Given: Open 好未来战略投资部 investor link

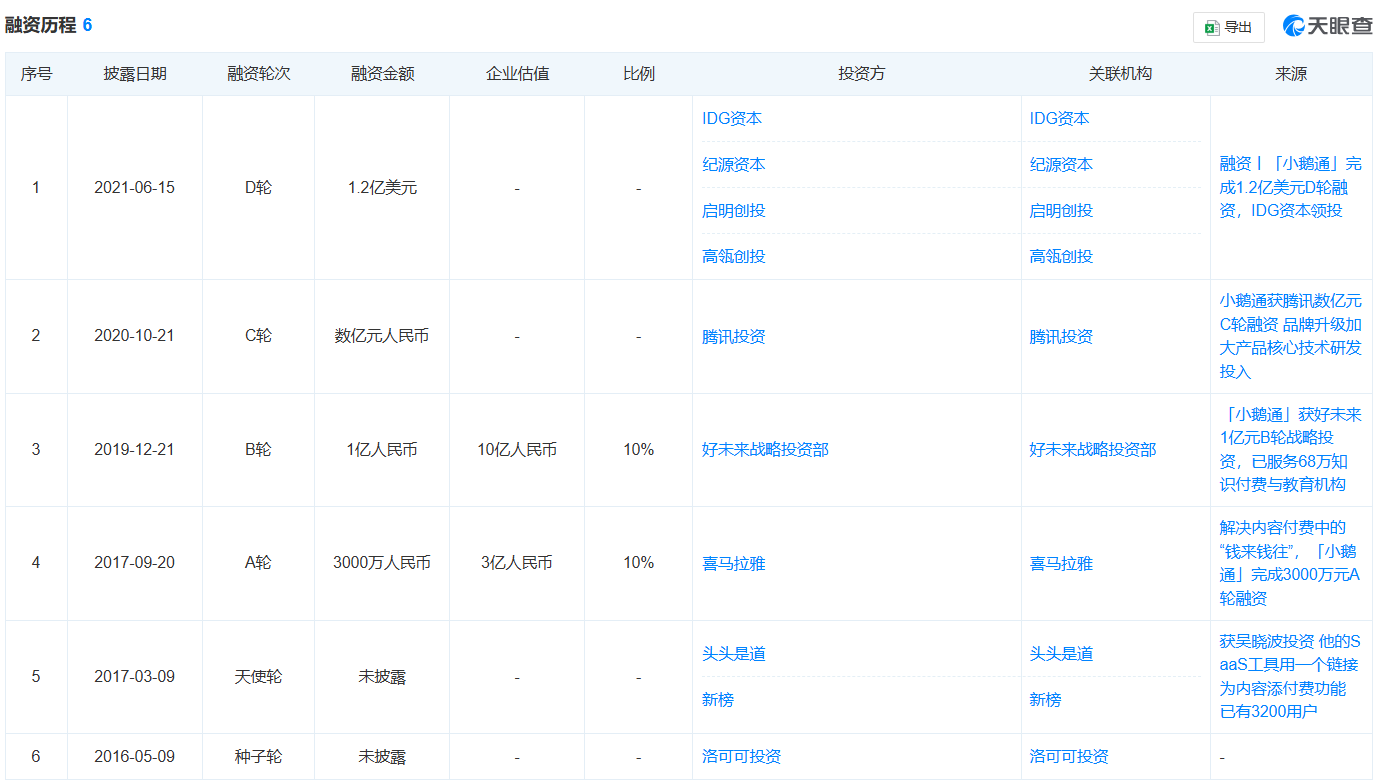Looking at the screenshot, I should tap(765, 449).
